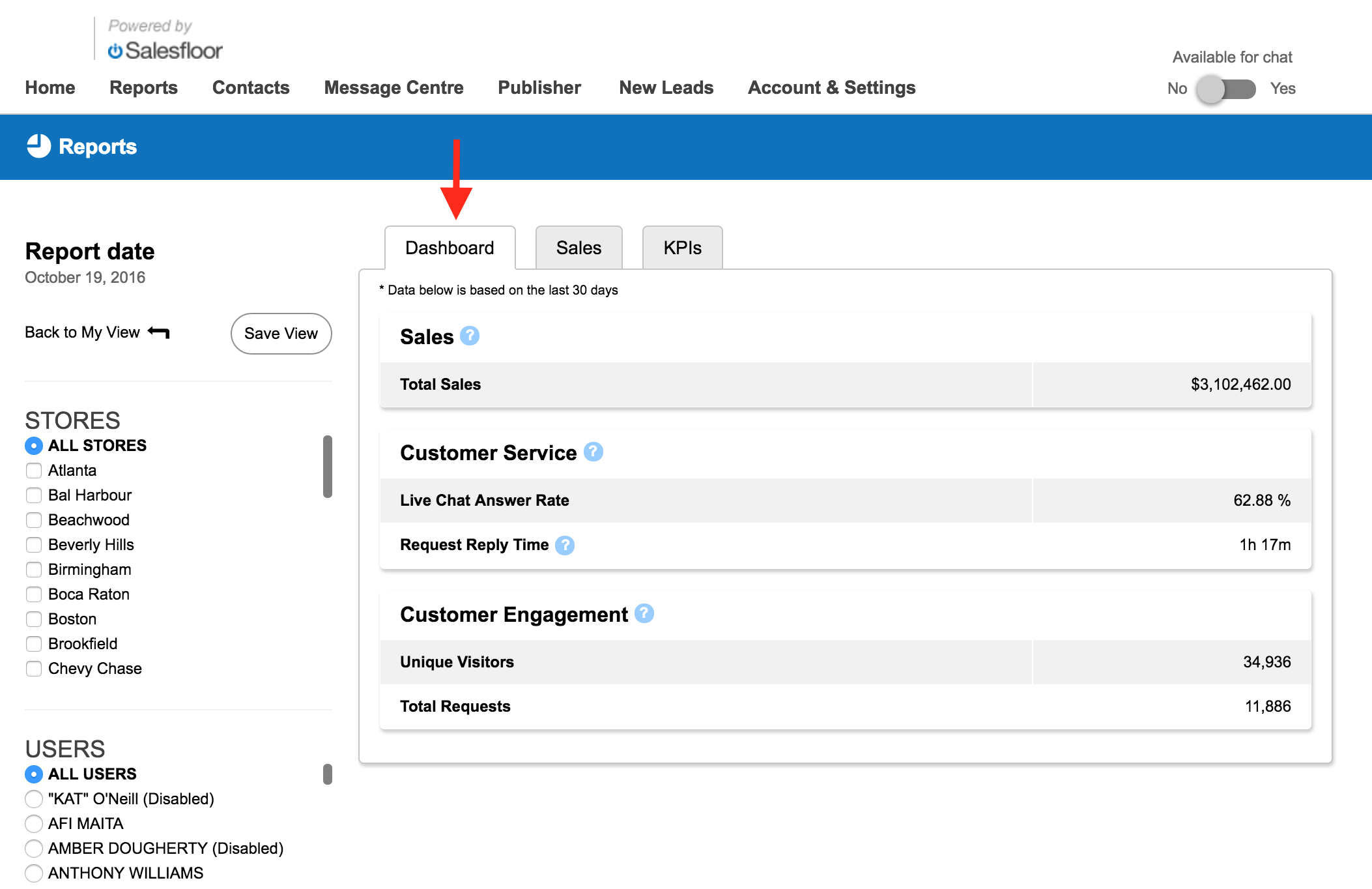Toggle the Available for chat switch
Screen dimensions: 1372x889
point(1226,89)
